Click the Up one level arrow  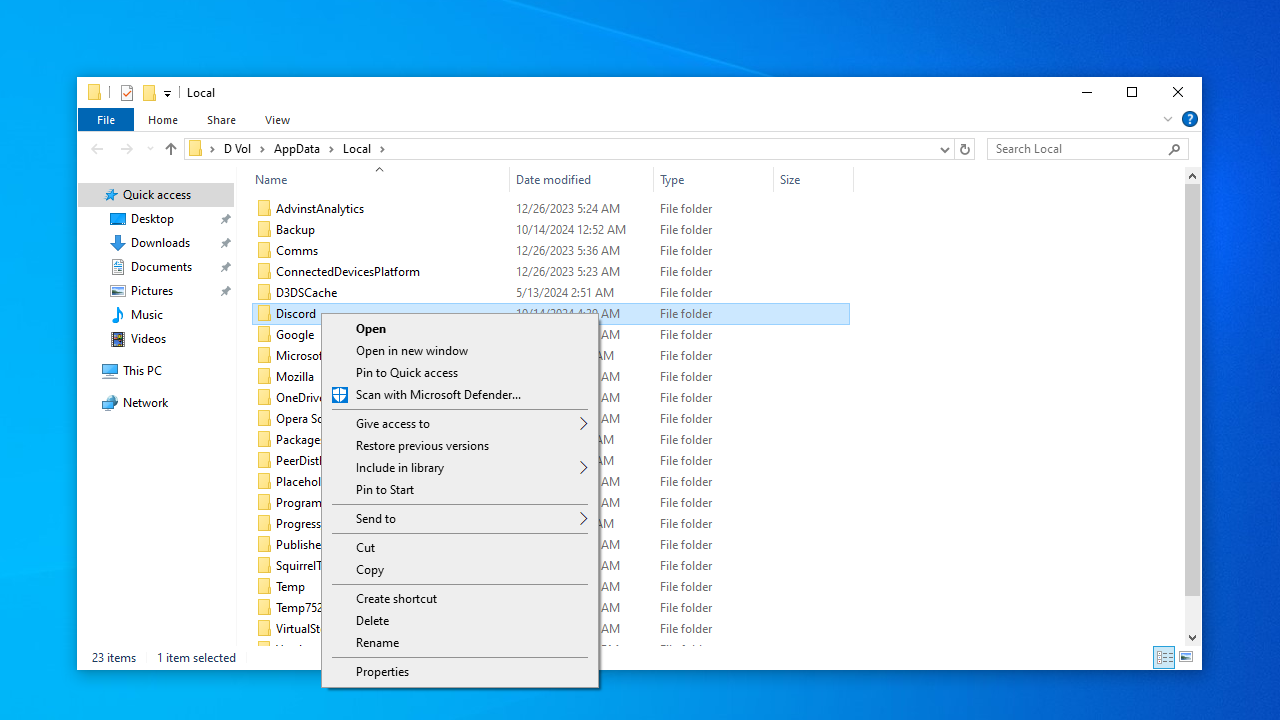pos(171,149)
